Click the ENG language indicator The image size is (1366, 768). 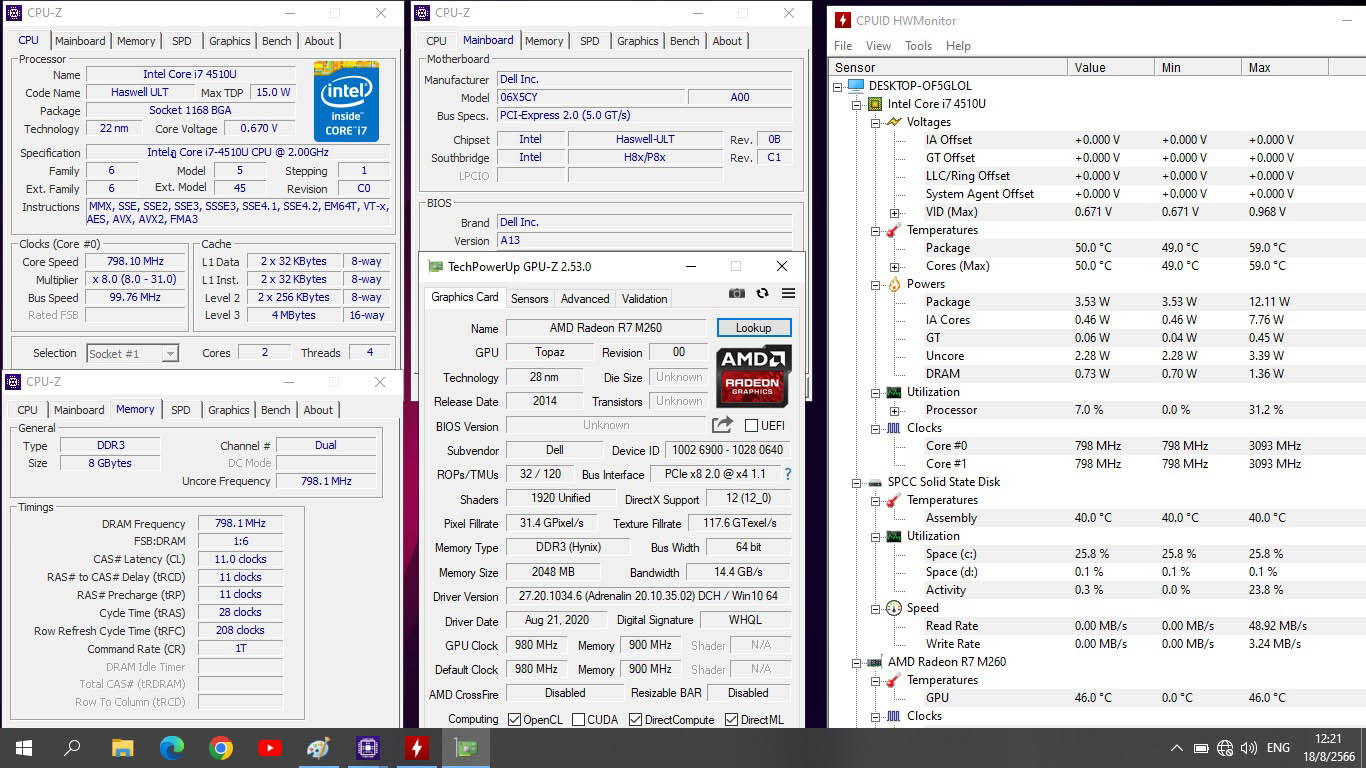pyautogui.click(x=1278, y=748)
